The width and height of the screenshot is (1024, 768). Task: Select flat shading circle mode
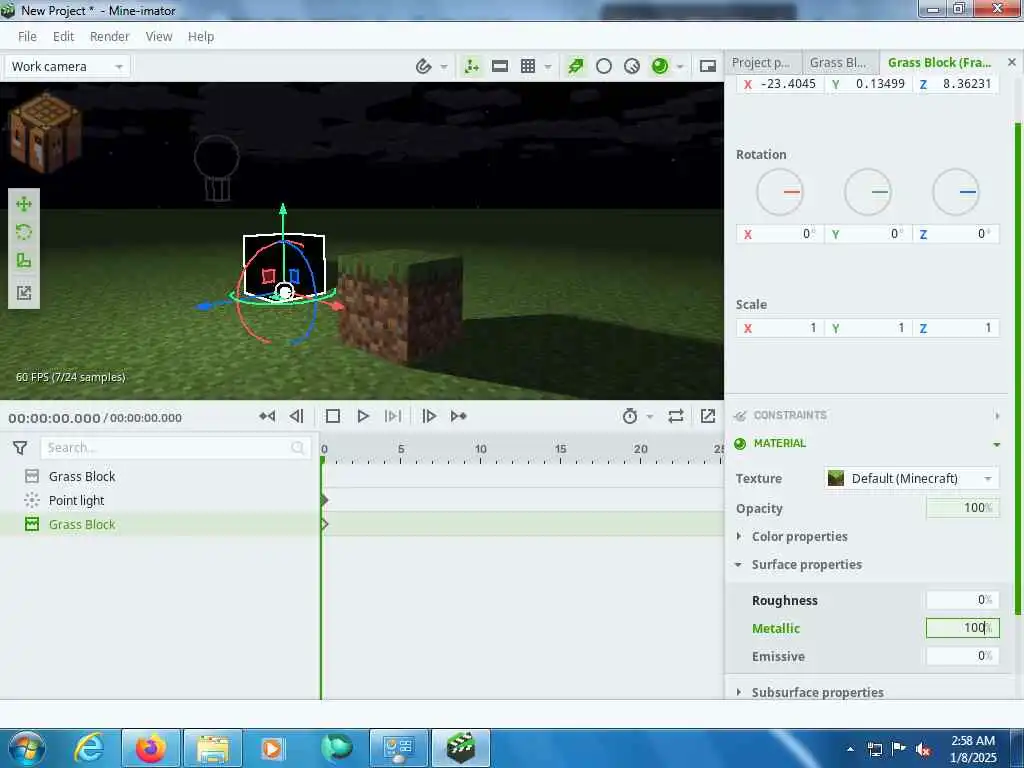pyautogui.click(x=604, y=66)
